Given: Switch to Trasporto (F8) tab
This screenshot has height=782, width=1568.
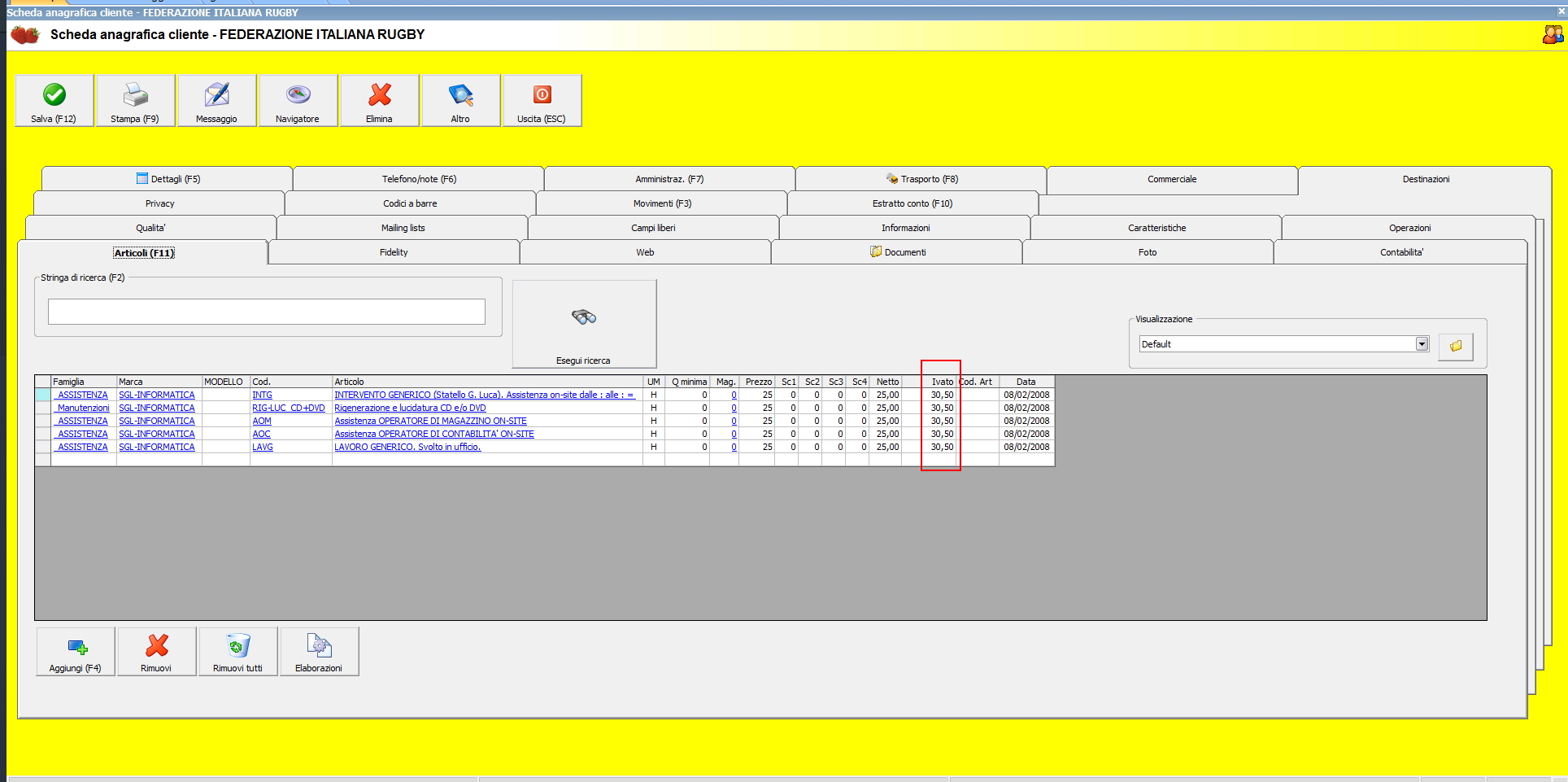Looking at the screenshot, I should pyautogui.click(x=921, y=179).
